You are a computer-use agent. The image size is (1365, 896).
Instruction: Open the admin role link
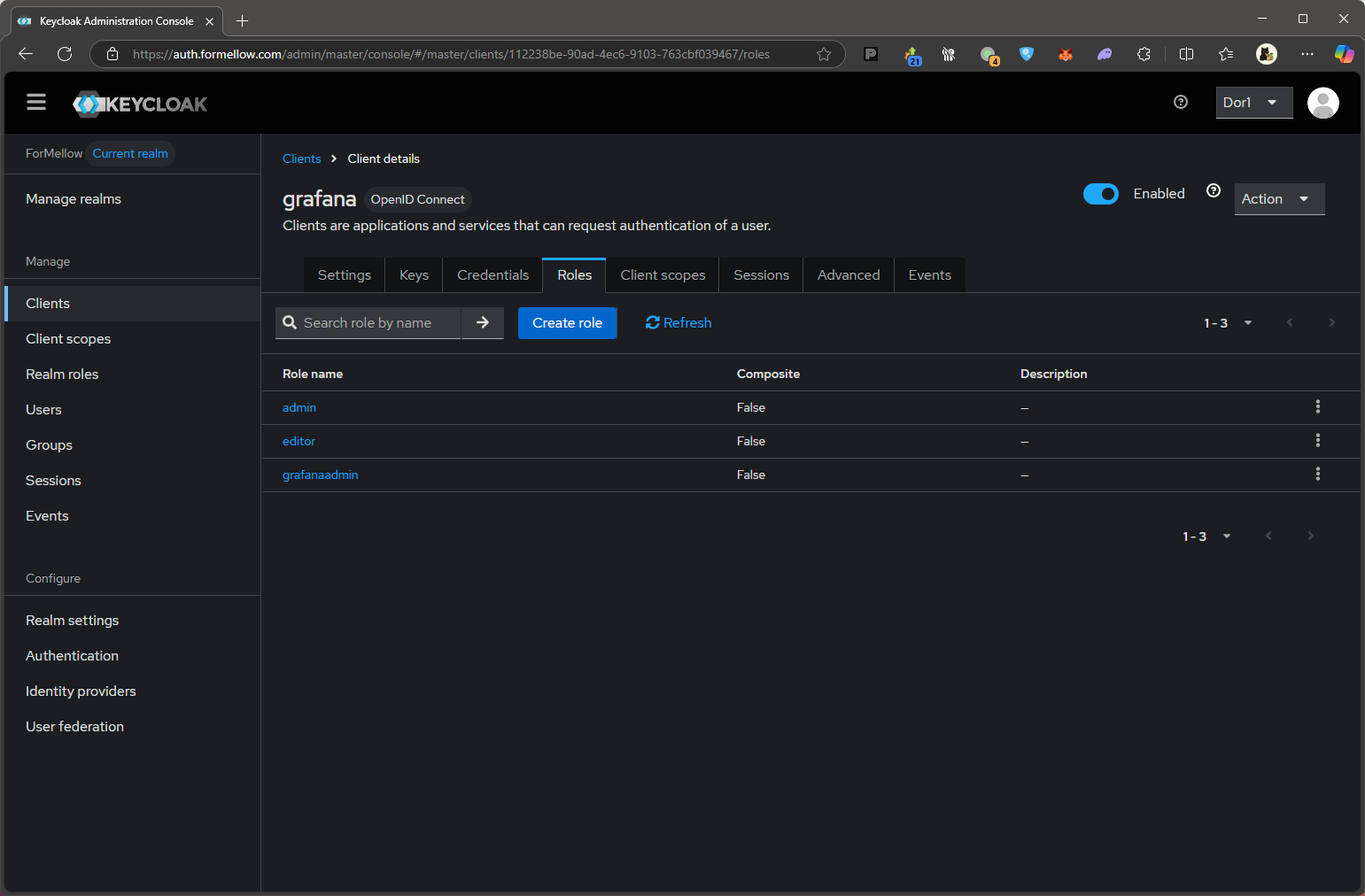coord(299,407)
